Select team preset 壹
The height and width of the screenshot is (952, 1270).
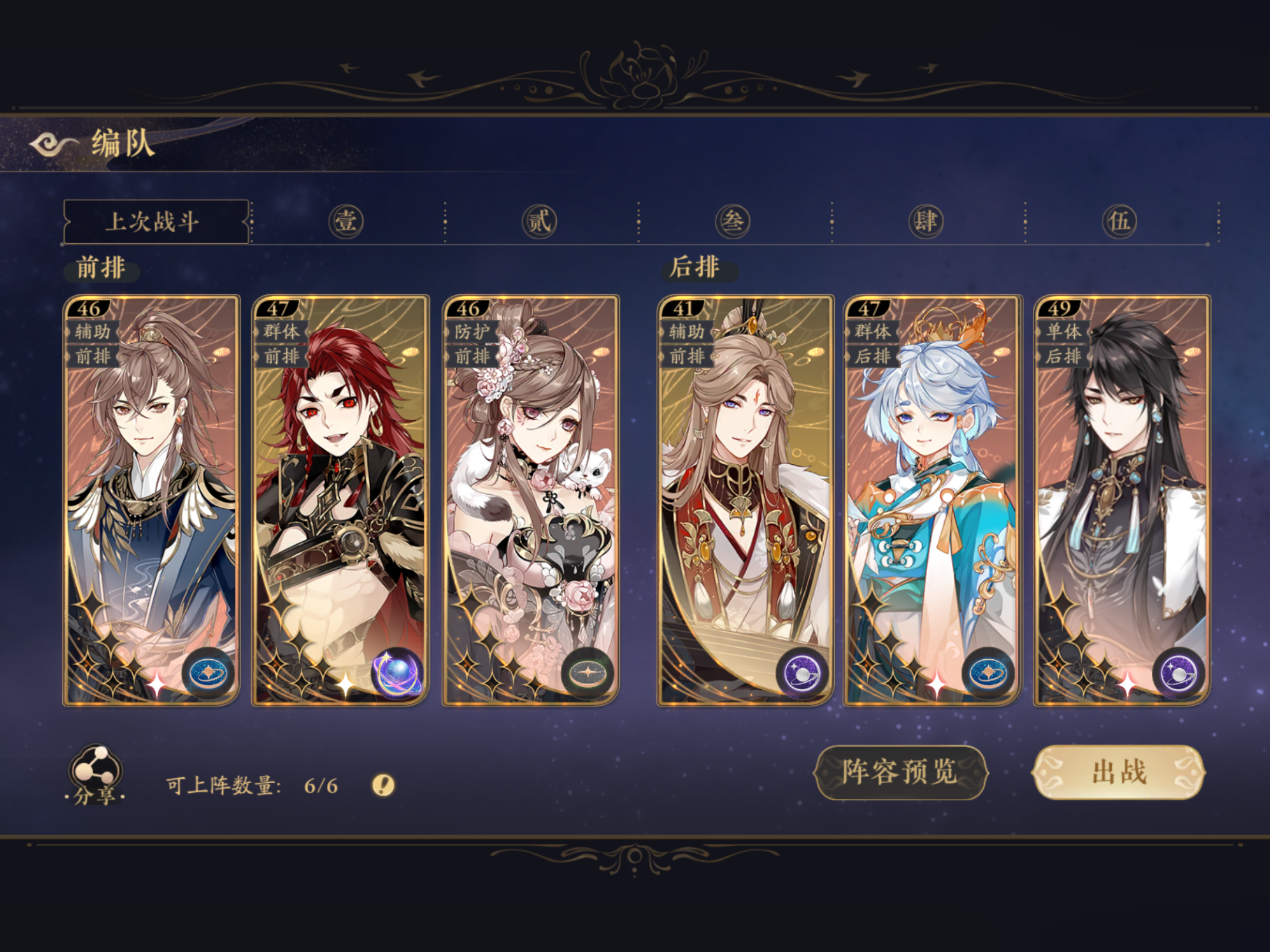point(346,222)
